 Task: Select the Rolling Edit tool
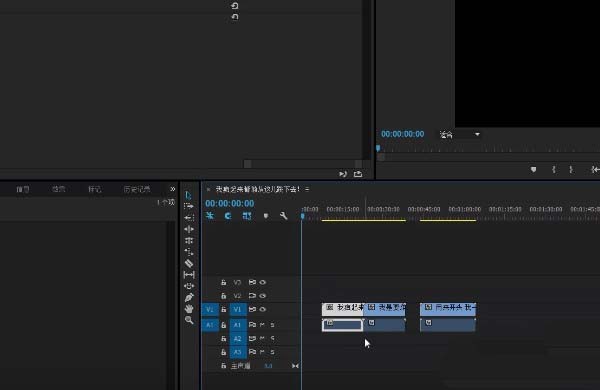click(189, 240)
